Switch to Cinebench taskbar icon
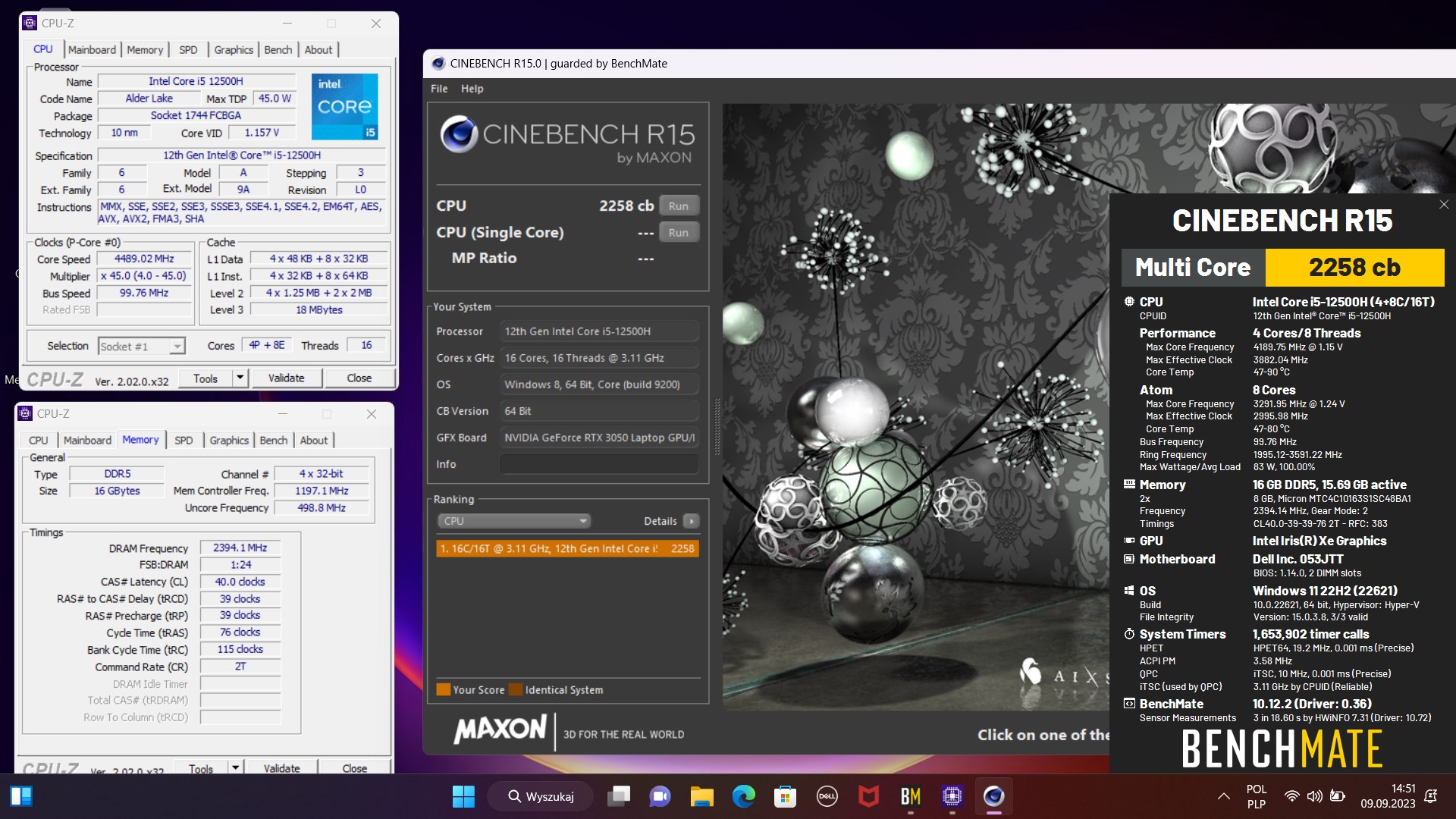Image resolution: width=1456 pixels, height=819 pixels. (x=993, y=796)
